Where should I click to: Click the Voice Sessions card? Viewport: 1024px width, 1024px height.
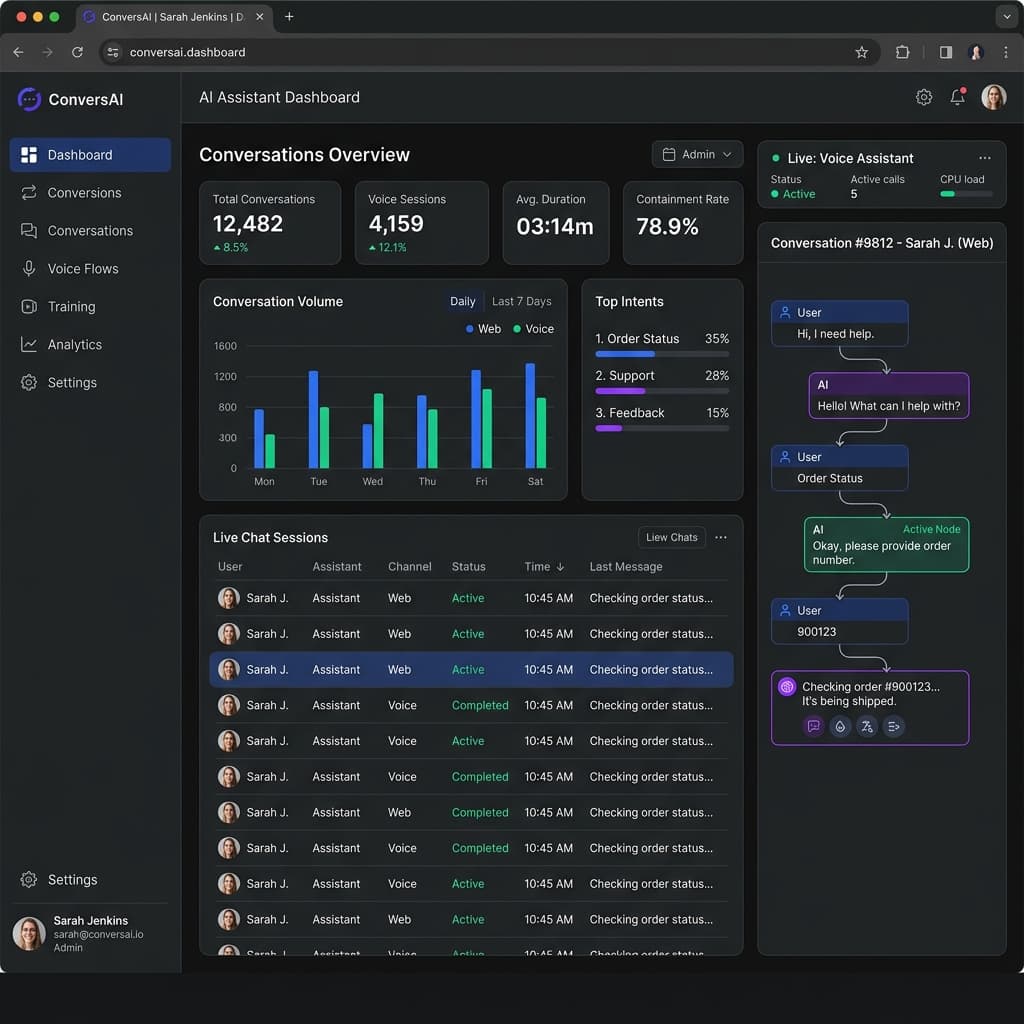(x=421, y=223)
